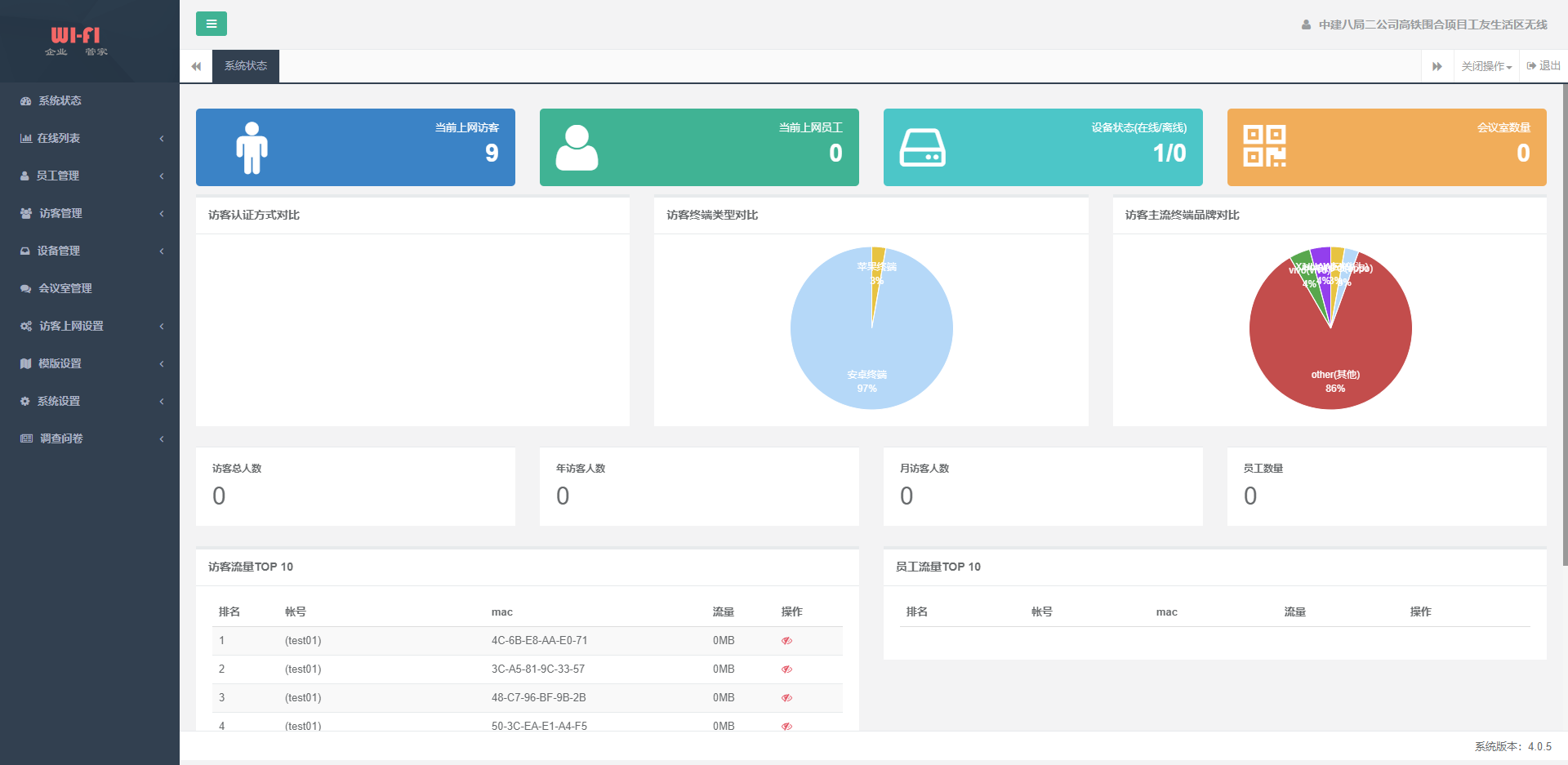The image size is (1568, 765).
Task: Open 在线列表 sidebar menu
Action: pos(90,138)
